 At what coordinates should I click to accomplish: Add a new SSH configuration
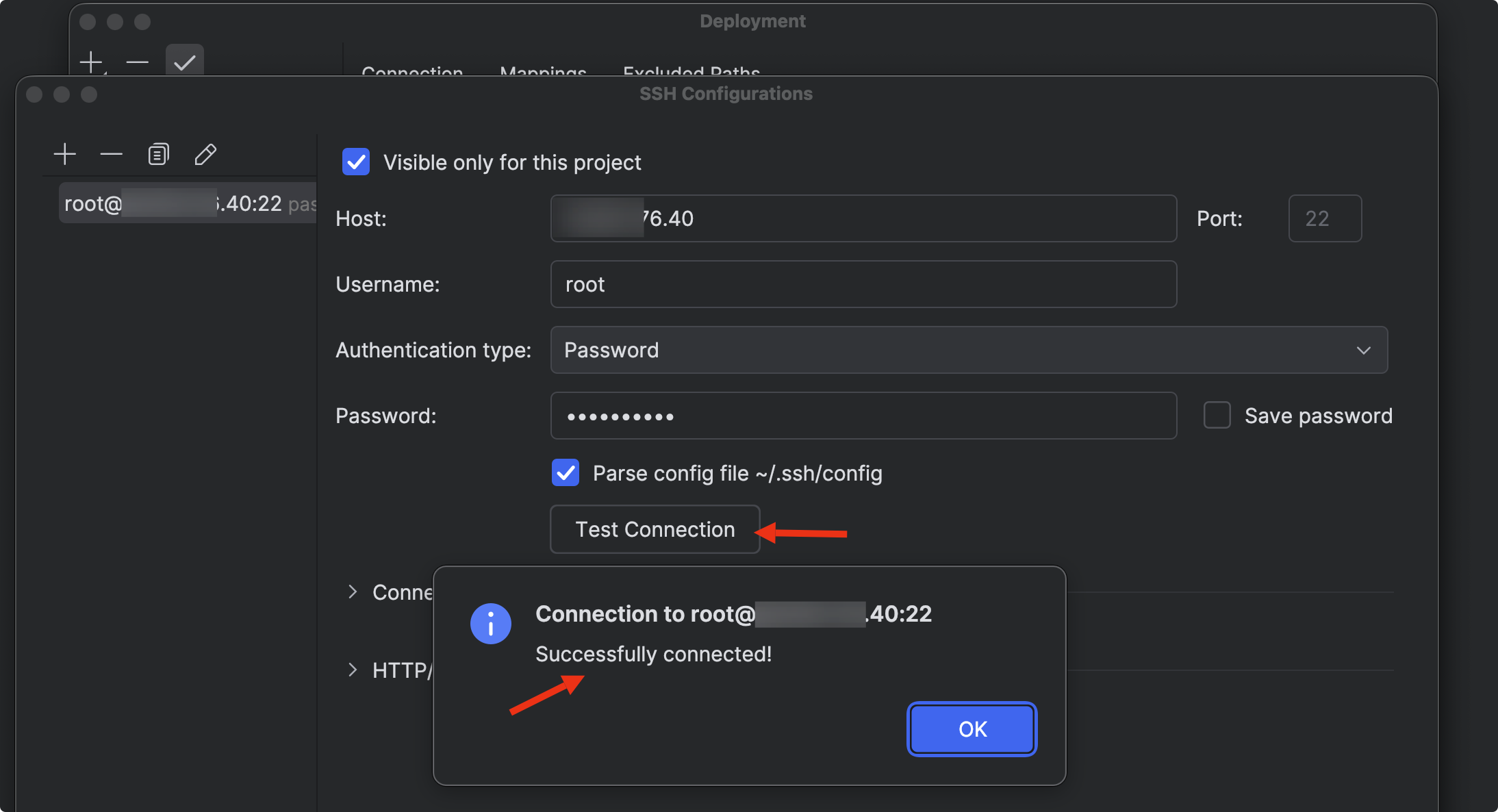pyautogui.click(x=65, y=154)
